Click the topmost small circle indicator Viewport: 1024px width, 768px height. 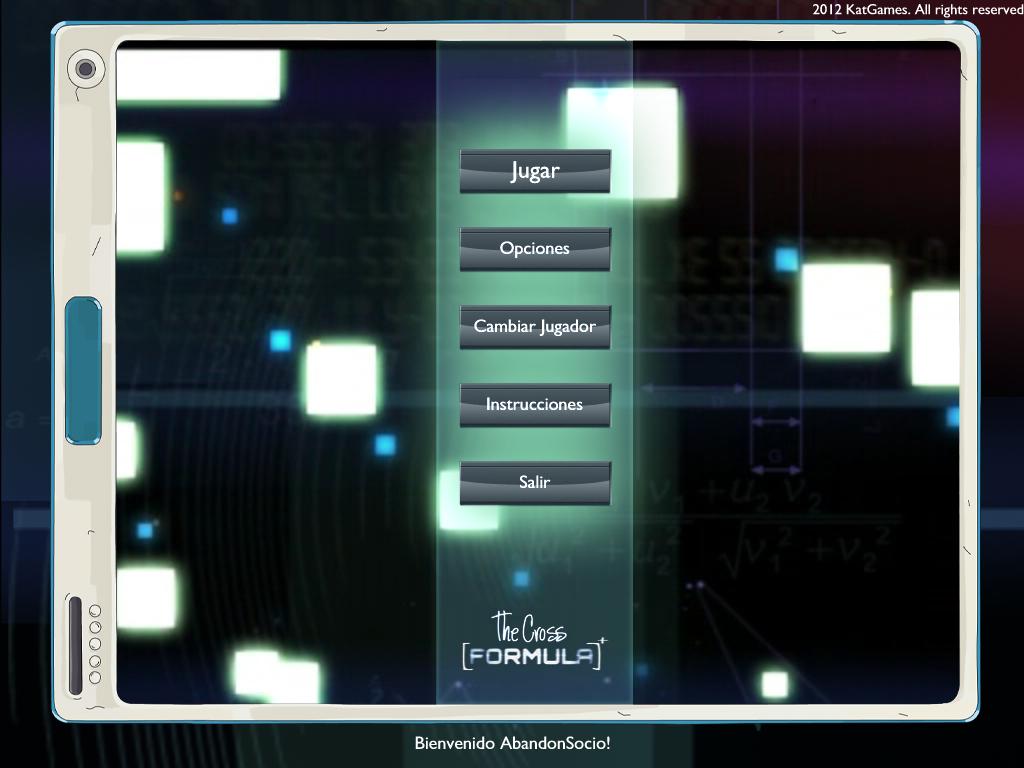(95, 610)
